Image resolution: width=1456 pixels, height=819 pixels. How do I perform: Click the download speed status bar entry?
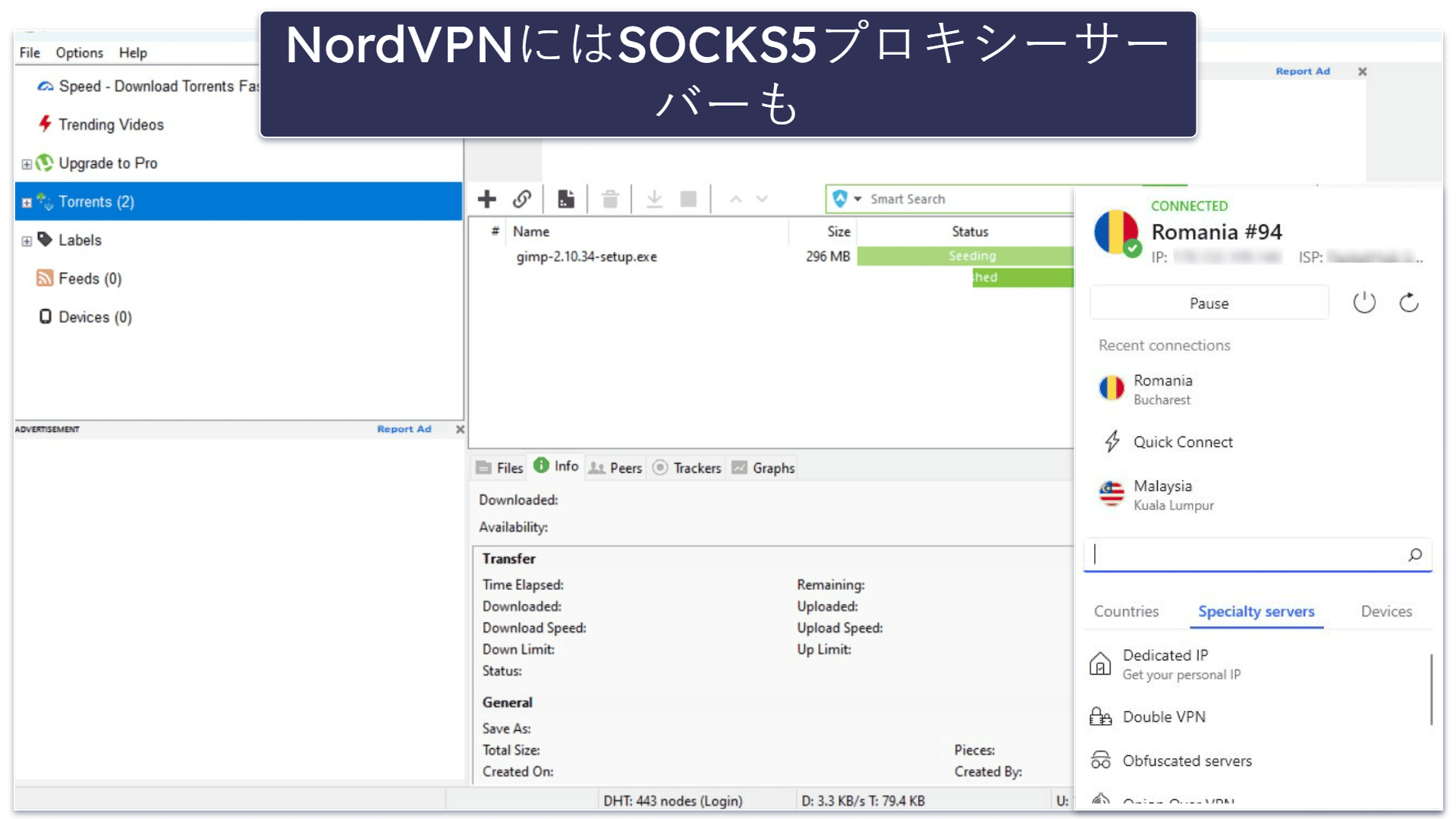pyautogui.click(x=863, y=801)
